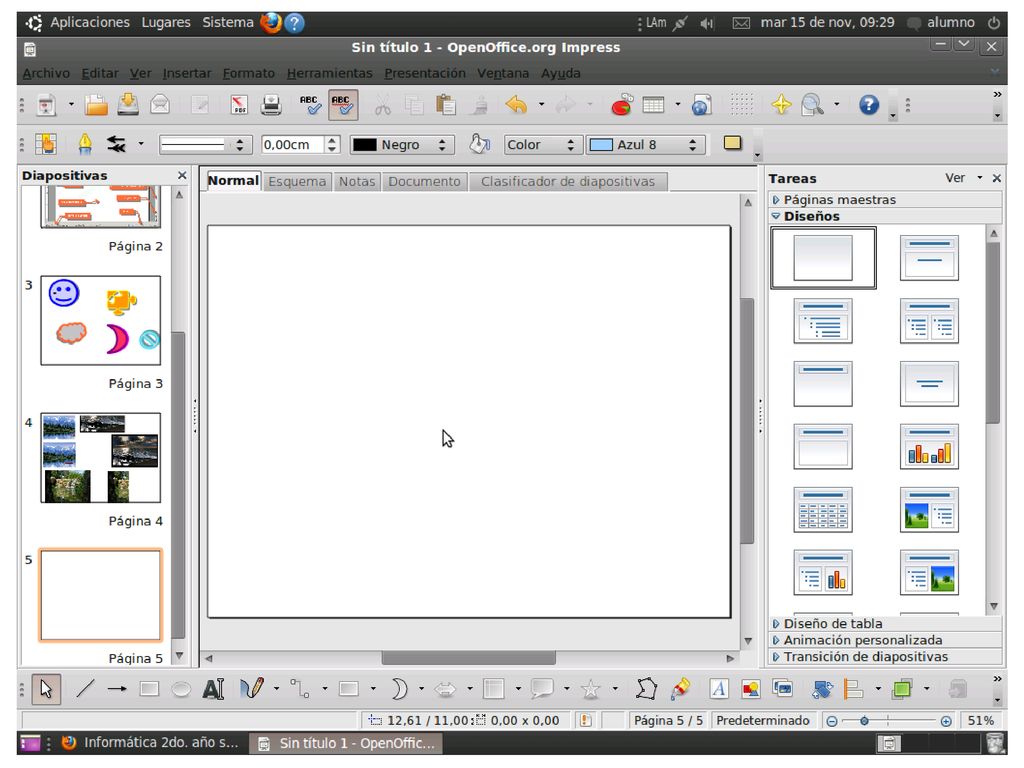The width and height of the screenshot is (1024, 768).
Task: Insert a chart
Action: coord(621,104)
